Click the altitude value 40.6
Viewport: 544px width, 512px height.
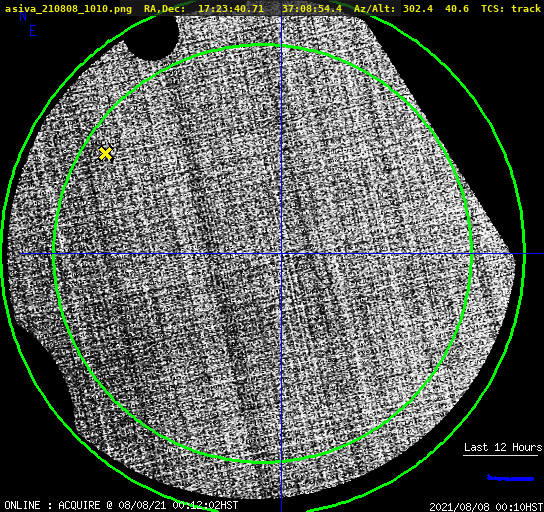click(x=457, y=9)
